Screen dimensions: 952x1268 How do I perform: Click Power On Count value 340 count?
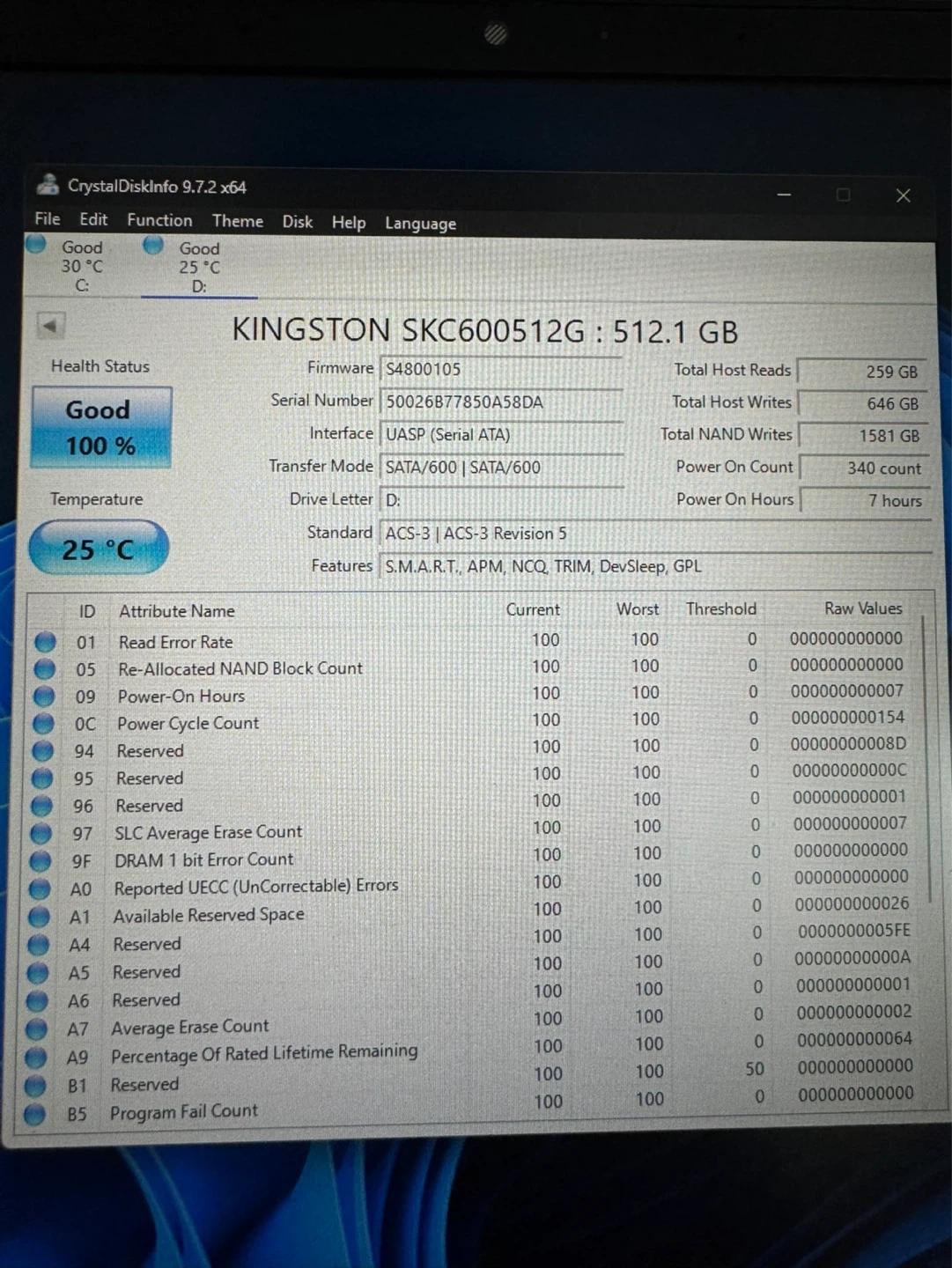pyautogui.click(x=864, y=468)
